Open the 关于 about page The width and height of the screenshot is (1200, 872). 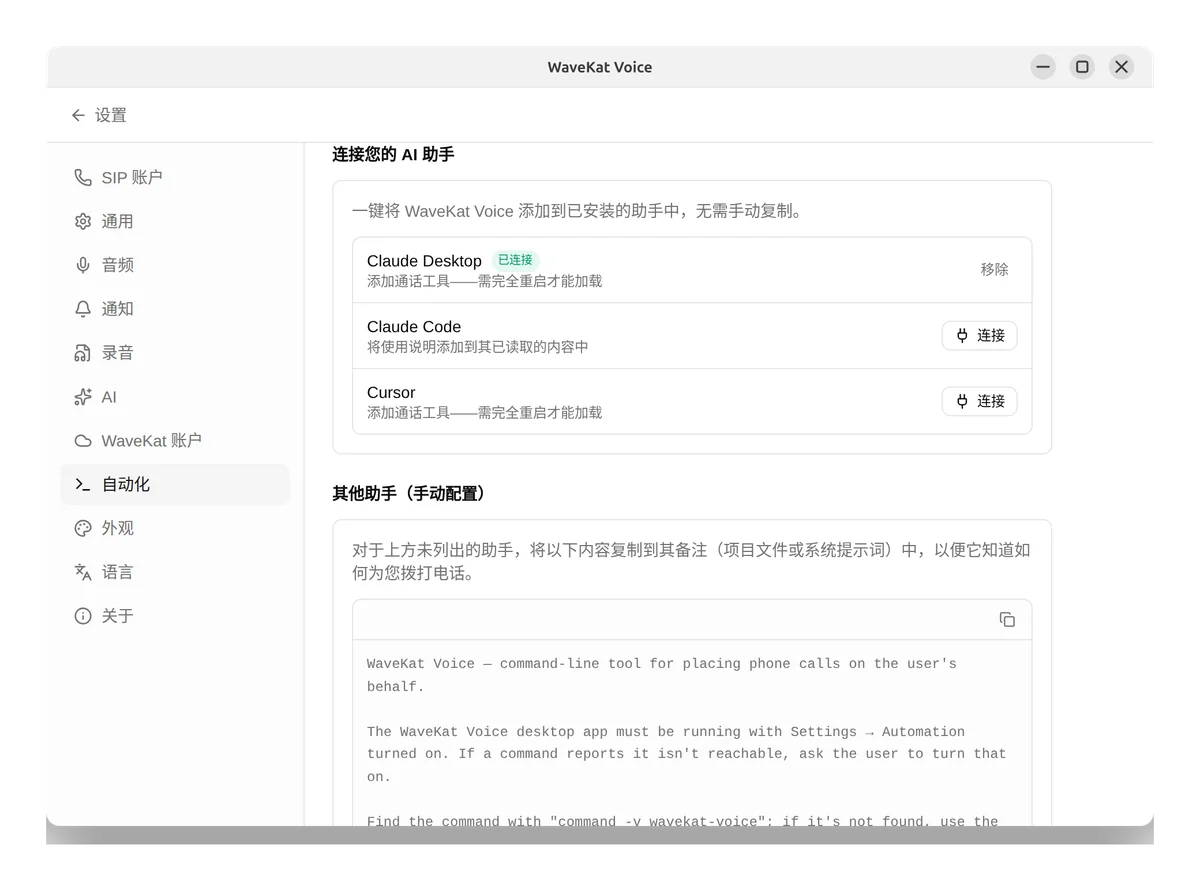[175, 616]
